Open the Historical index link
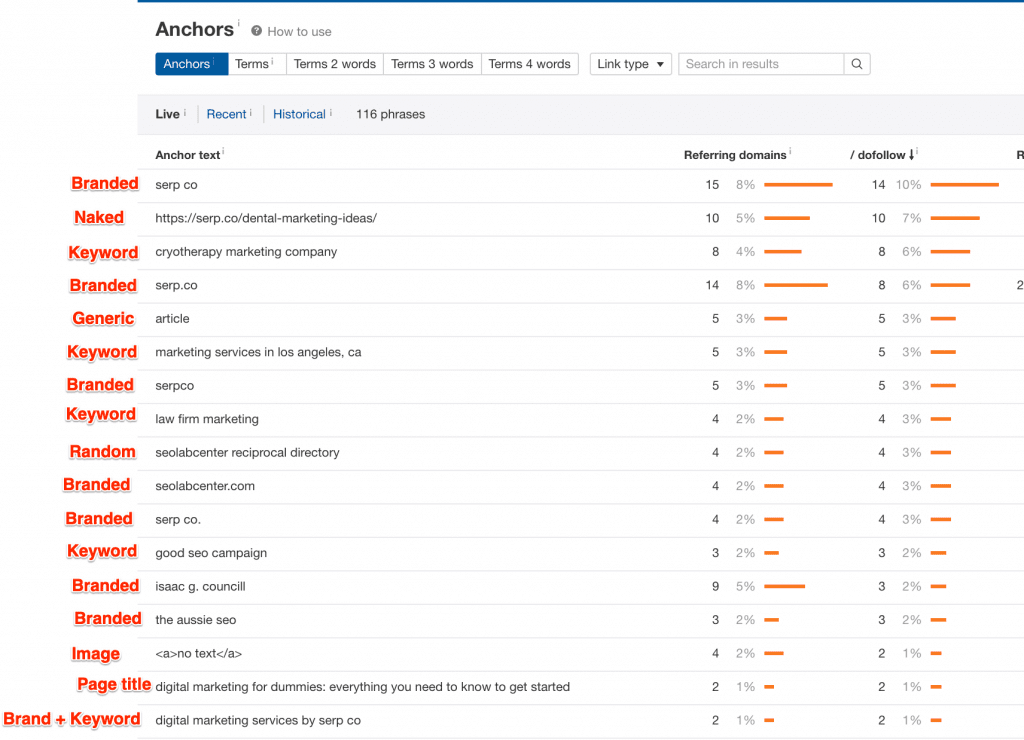This screenshot has width=1024, height=740. click(299, 114)
